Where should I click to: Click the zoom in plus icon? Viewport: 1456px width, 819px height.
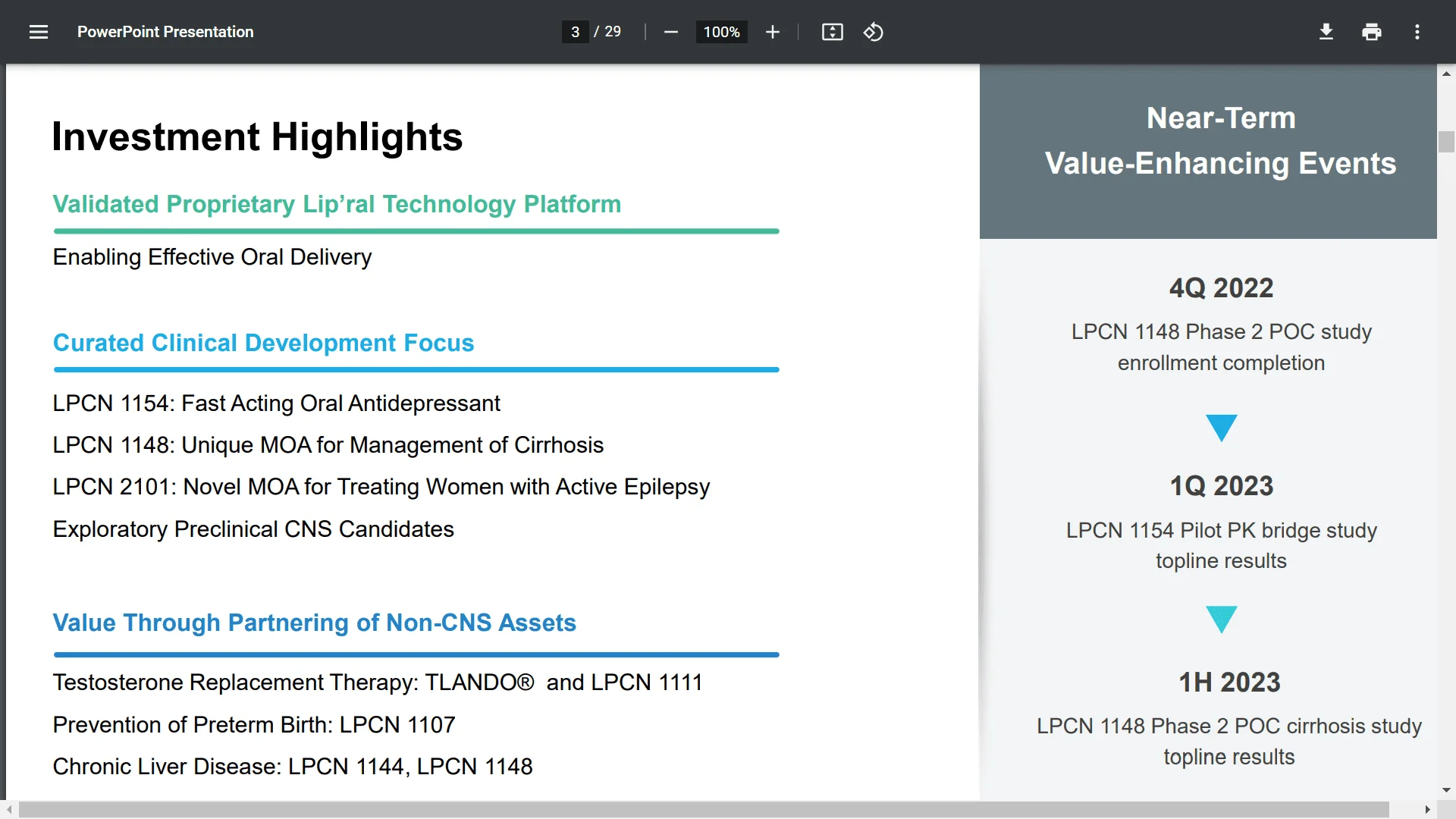tap(773, 32)
